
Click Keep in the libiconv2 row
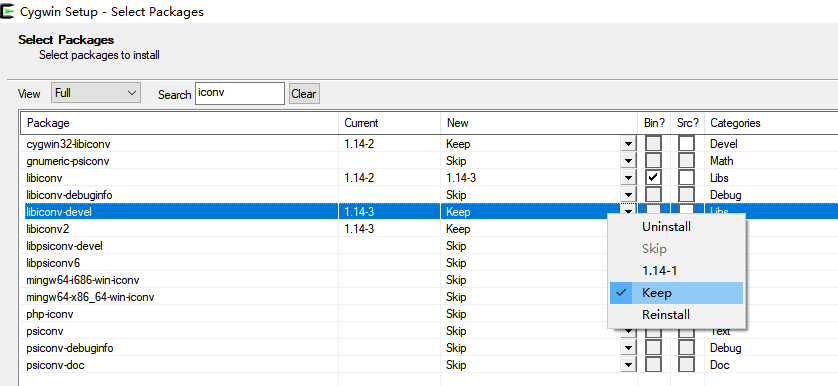point(459,229)
